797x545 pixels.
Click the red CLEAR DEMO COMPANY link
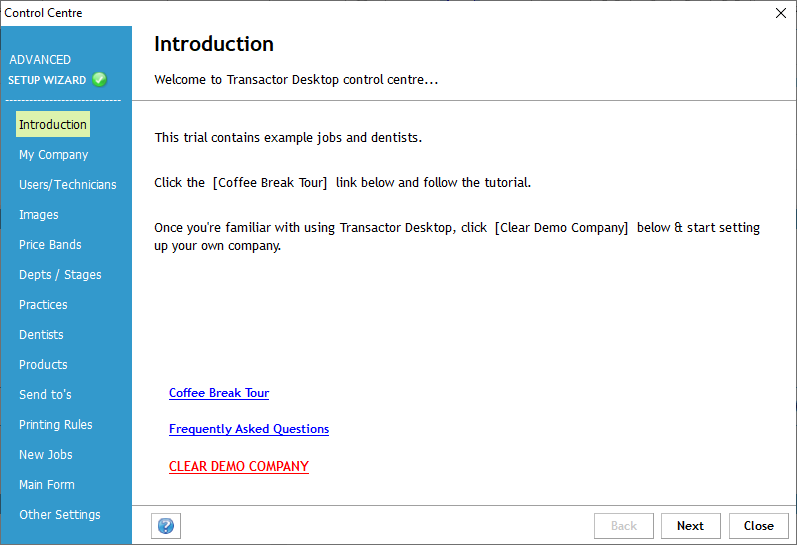point(239,466)
